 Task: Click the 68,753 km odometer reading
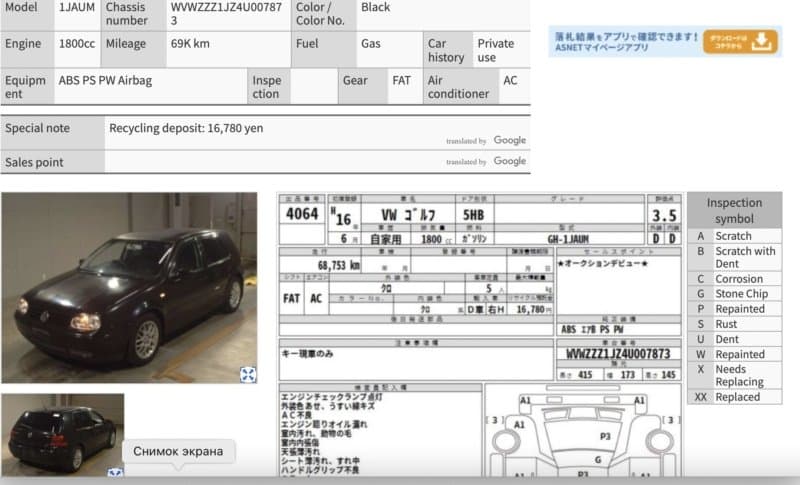click(x=339, y=265)
